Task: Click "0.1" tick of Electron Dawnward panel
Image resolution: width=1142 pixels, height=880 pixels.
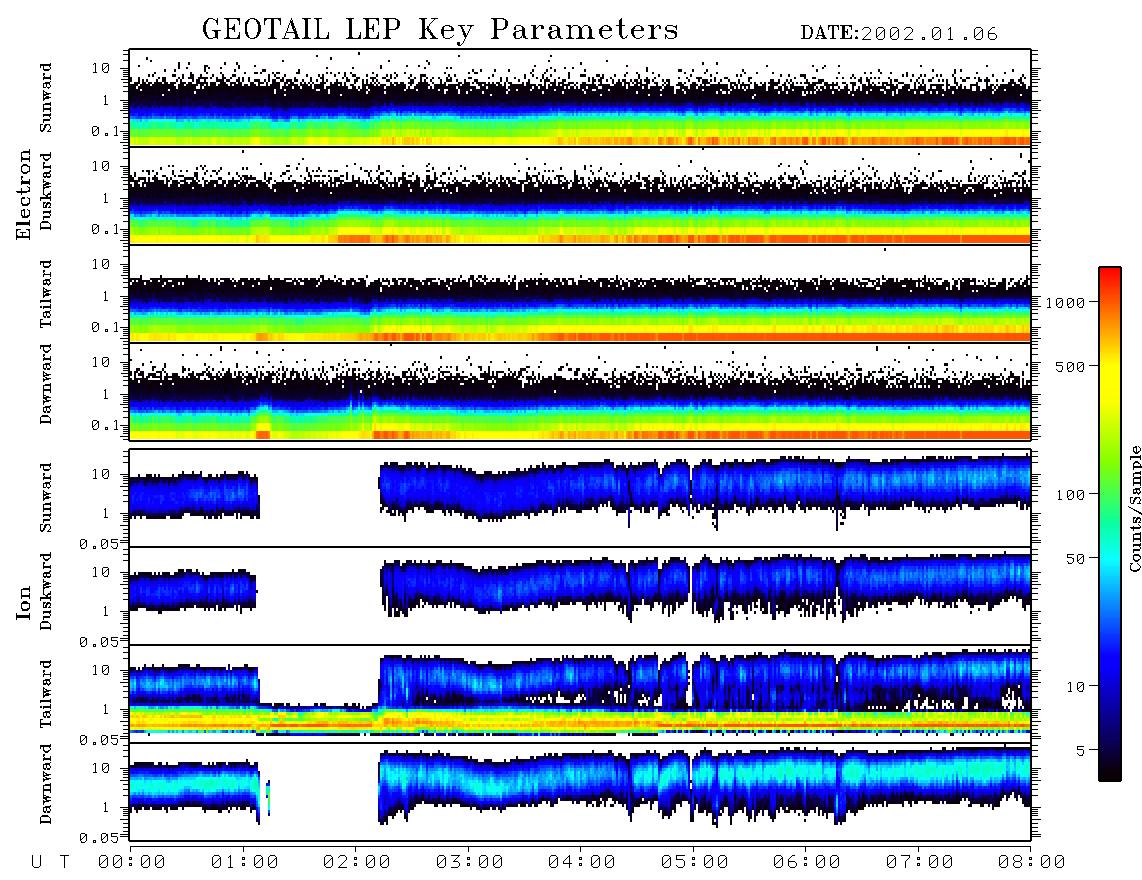Action: pos(104,425)
